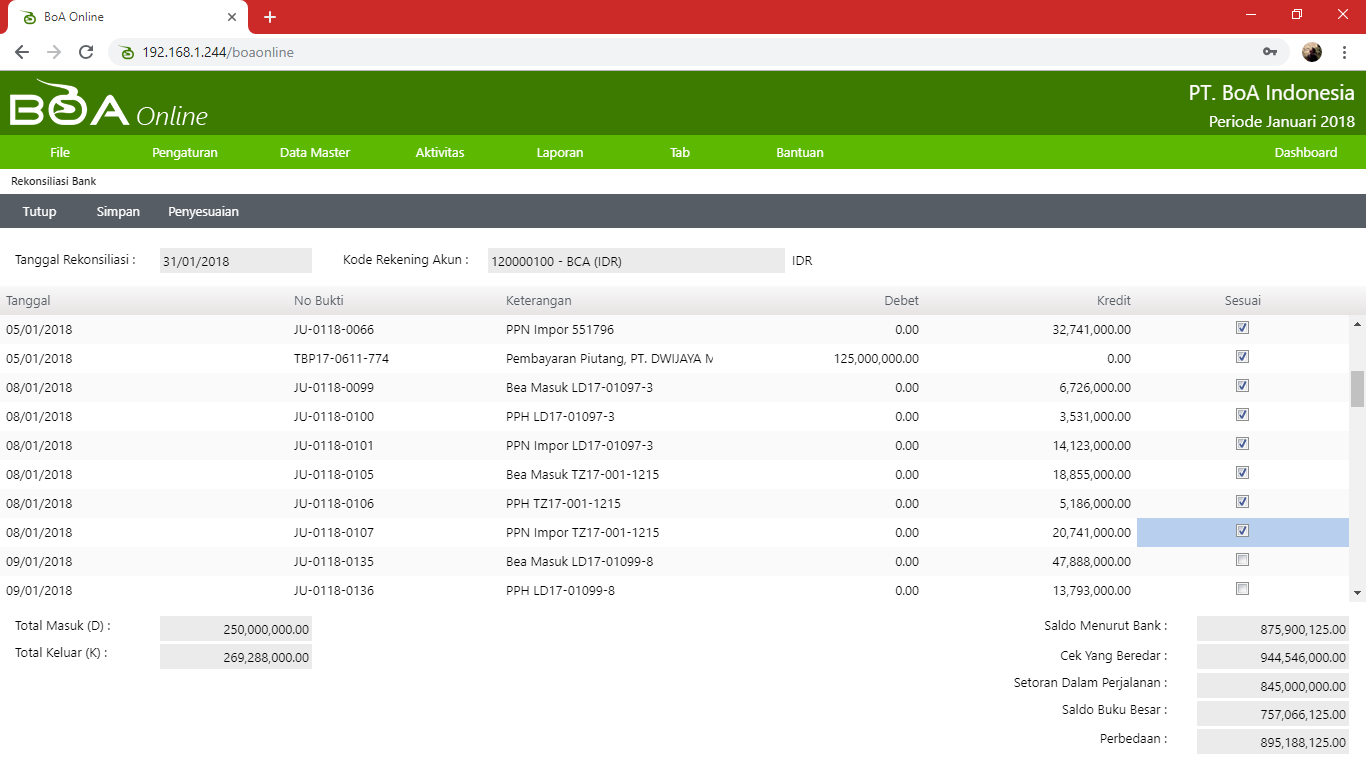Click the Tanggal Rekonsiliasi date field
Image resolution: width=1366 pixels, height=766 pixels.
[x=235, y=261]
